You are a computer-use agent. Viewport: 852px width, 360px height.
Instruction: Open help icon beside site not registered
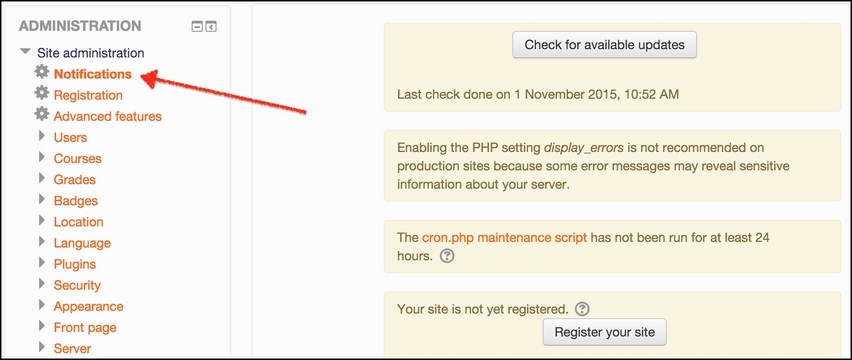tap(582, 309)
